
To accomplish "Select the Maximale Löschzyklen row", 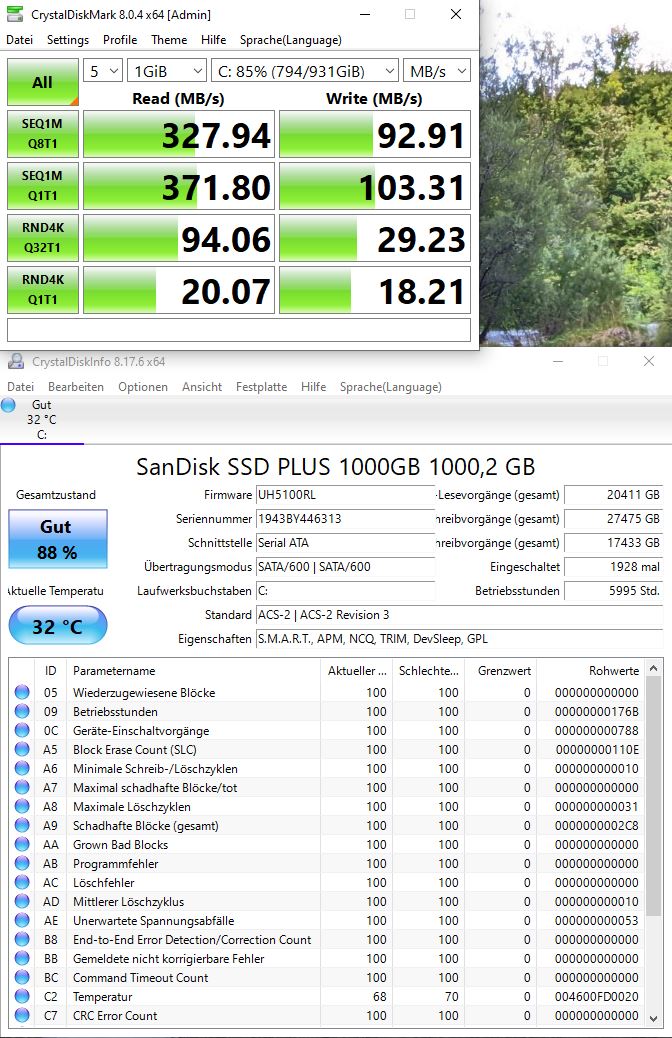I will (327, 807).
